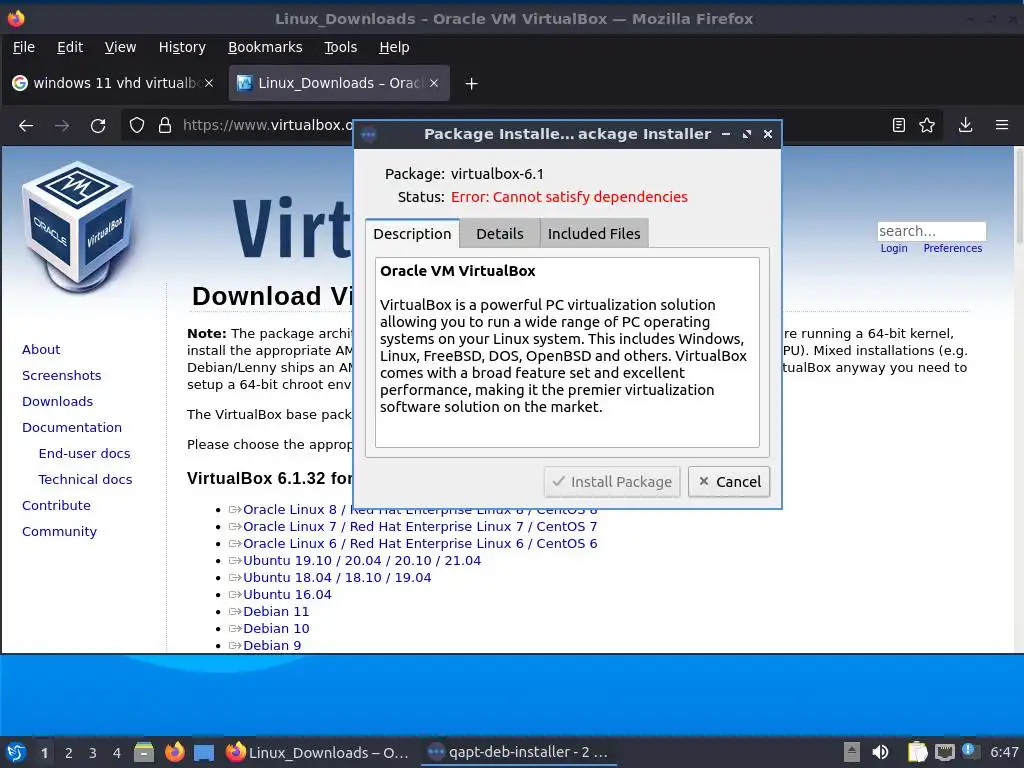Click the Install Package button
Image resolution: width=1024 pixels, height=768 pixels.
pos(612,482)
